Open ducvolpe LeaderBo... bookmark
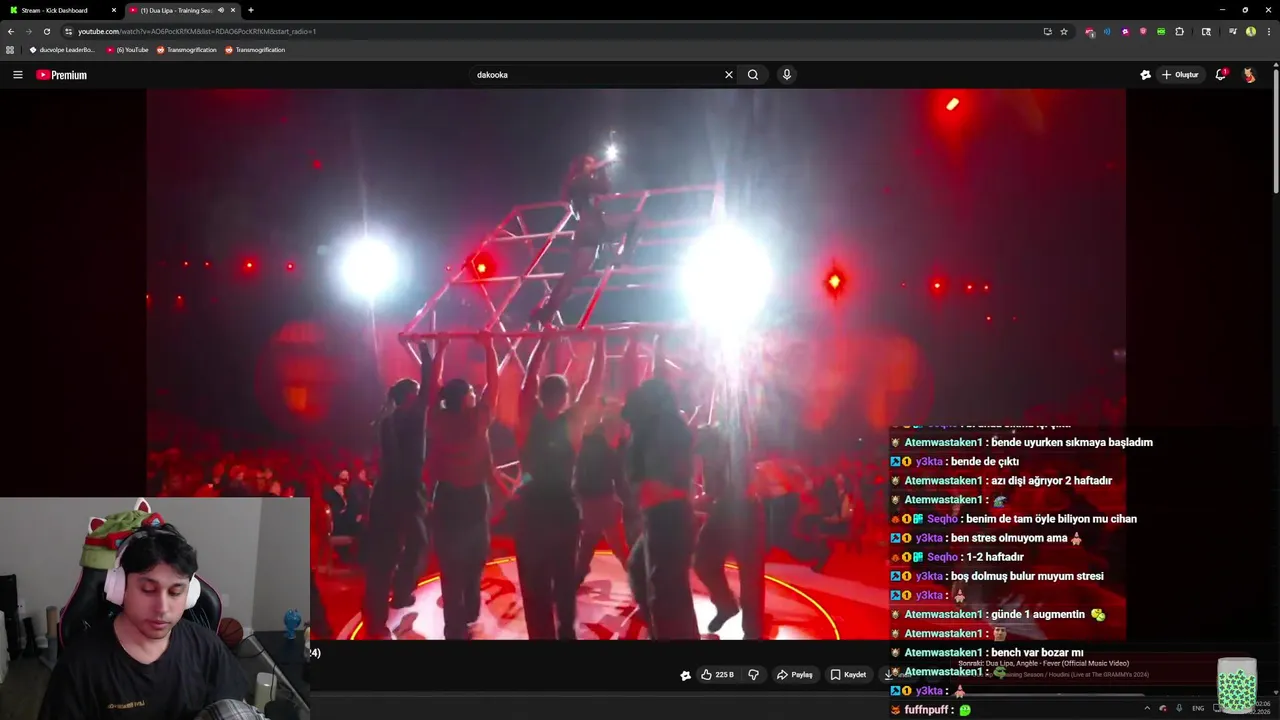Image resolution: width=1280 pixels, height=720 pixels. pyautogui.click(x=61, y=50)
